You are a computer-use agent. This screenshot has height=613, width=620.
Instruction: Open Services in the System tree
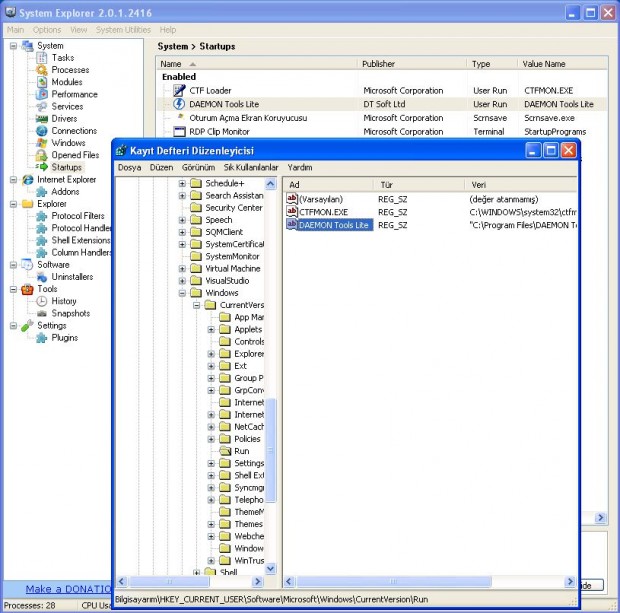[67, 106]
